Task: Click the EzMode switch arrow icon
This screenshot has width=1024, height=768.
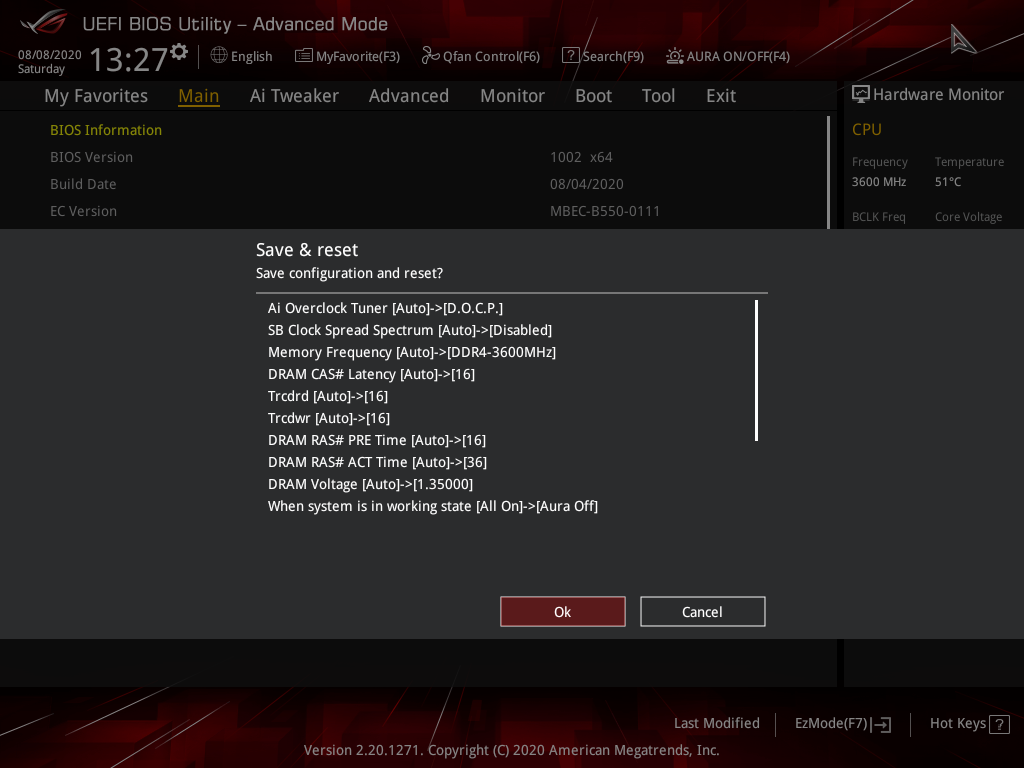Action: point(882,724)
